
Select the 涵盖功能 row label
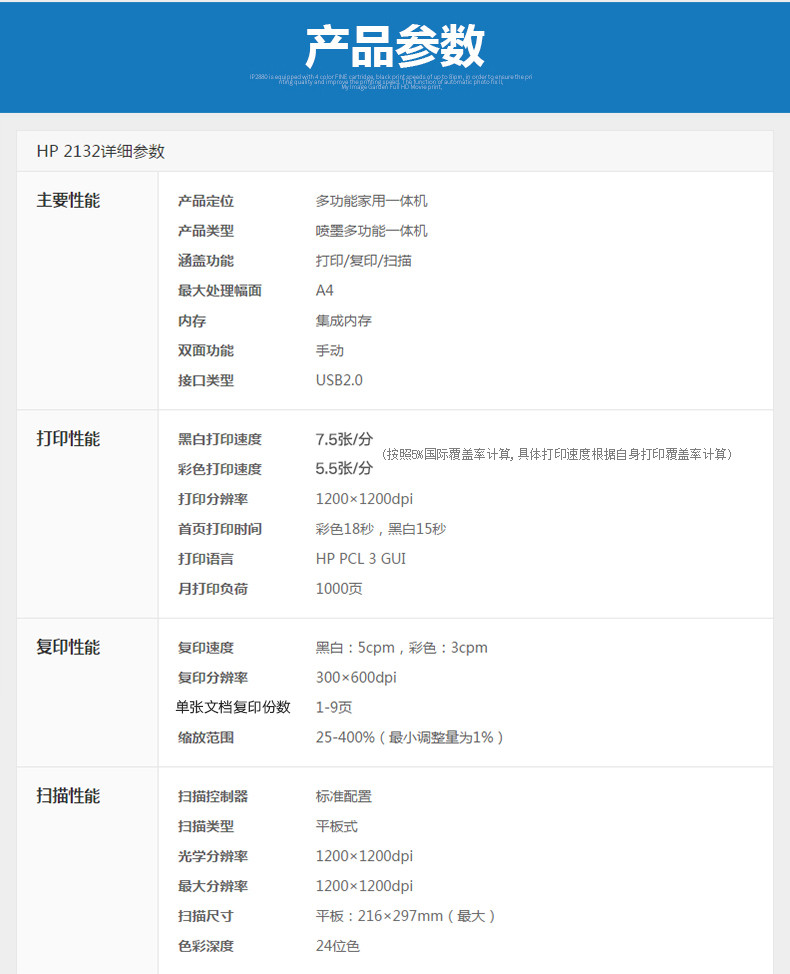[206, 260]
